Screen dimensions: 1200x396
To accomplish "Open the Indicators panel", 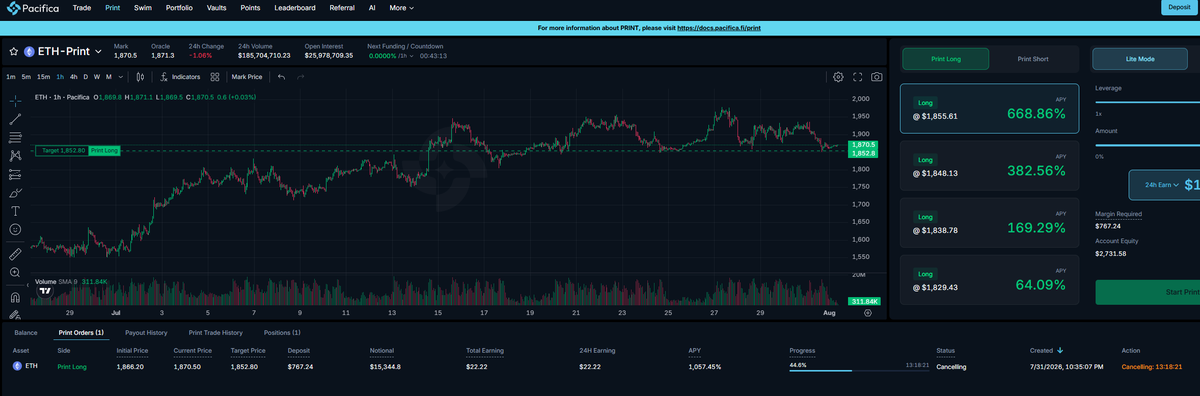I will pos(180,76).
